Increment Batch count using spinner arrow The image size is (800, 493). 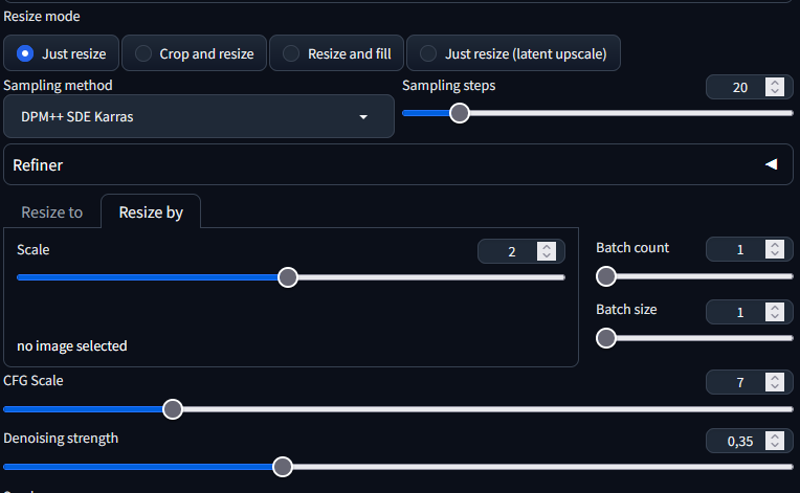774,245
